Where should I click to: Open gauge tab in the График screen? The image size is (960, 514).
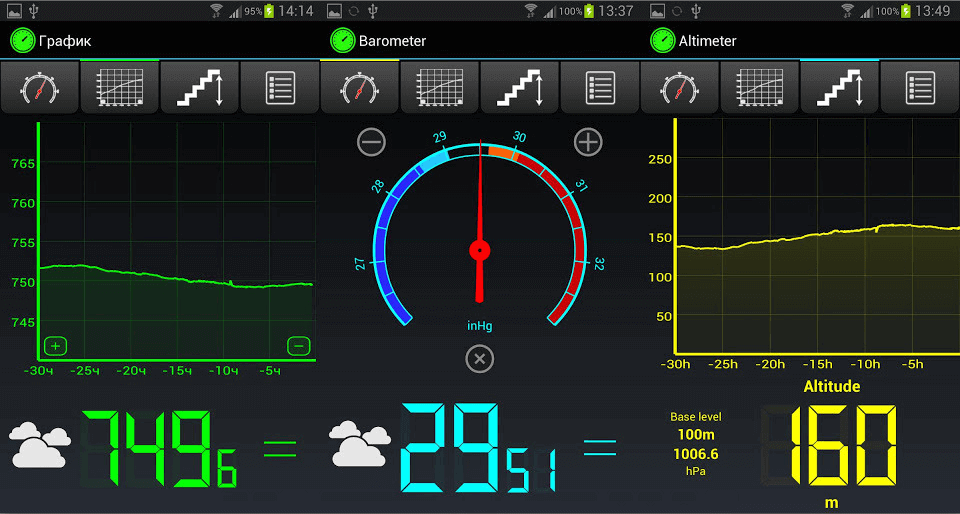[x=40, y=88]
